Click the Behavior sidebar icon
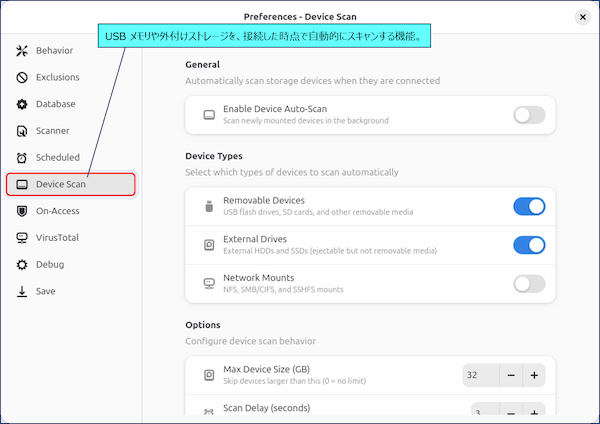 pyautogui.click(x=22, y=51)
